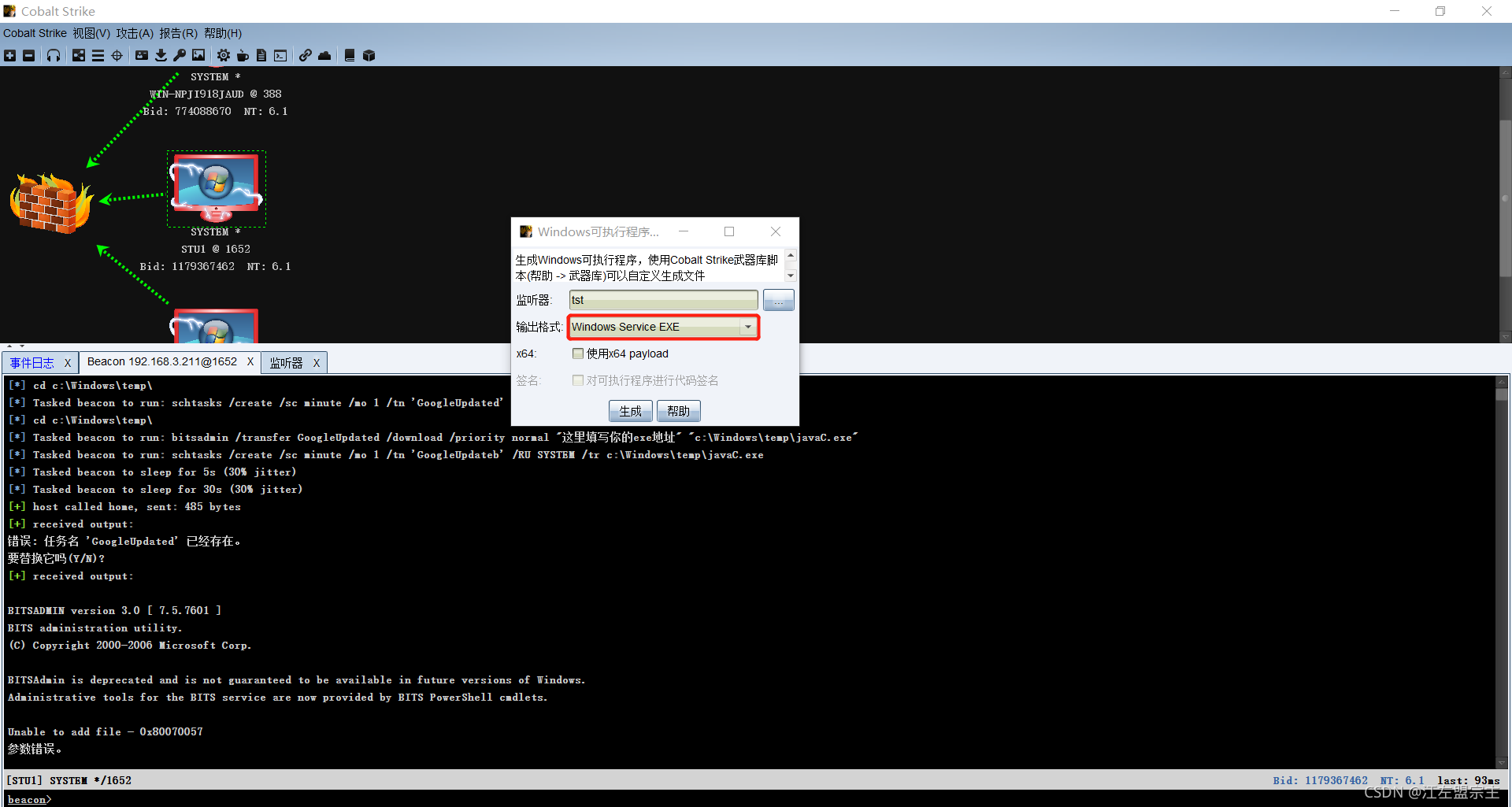The height and width of the screenshot is (807, 1512).
Task: Click the pivot graph vertical scrollbar thumb
Action: pyautogui.click(x=1505, y=197)
